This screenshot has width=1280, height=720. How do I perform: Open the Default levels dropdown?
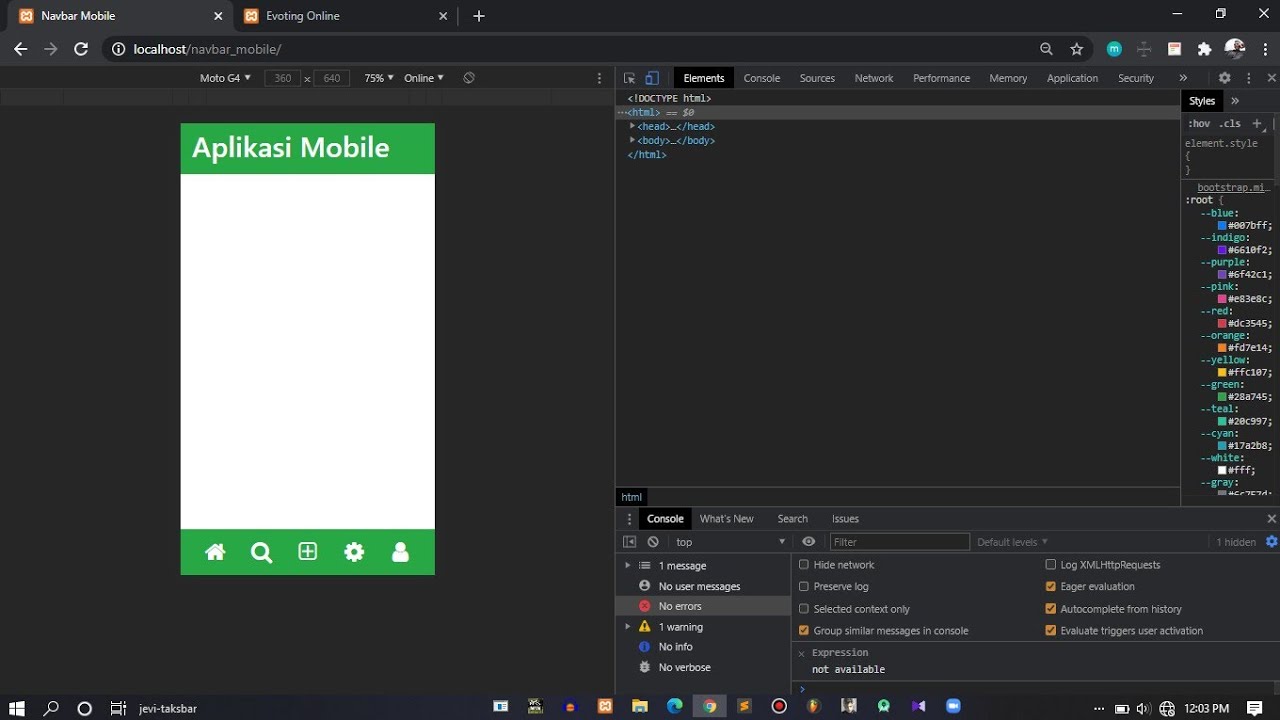click(1012, 542)
